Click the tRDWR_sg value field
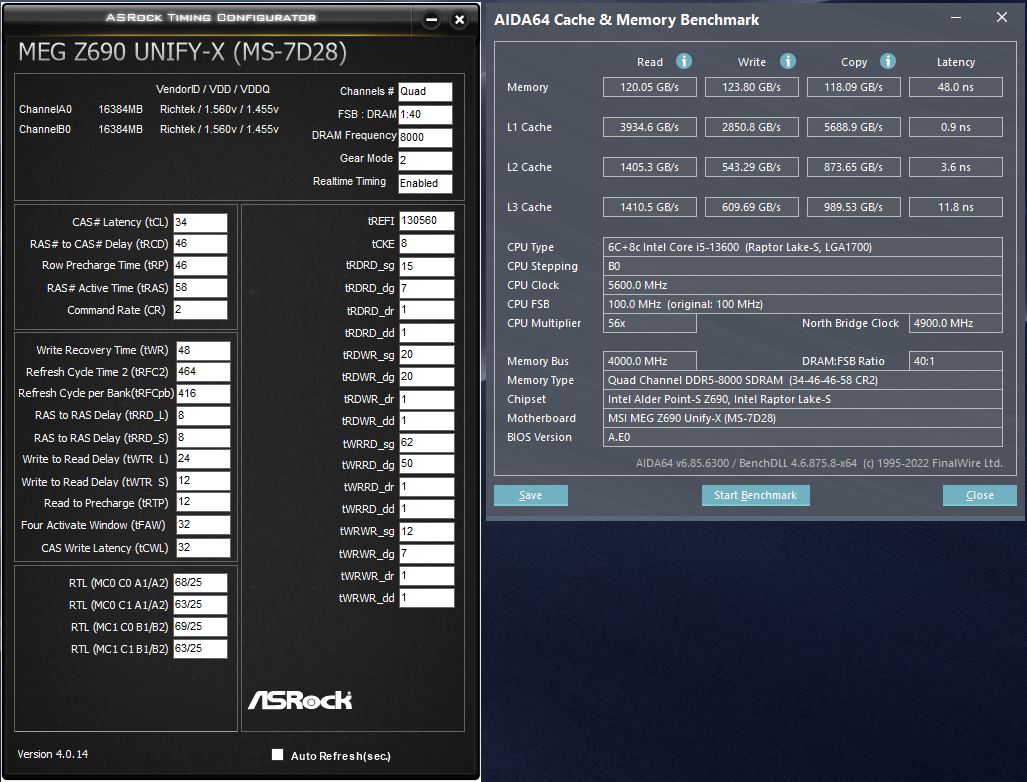Viewport: 1027px width, 782px height. point(426,354)
